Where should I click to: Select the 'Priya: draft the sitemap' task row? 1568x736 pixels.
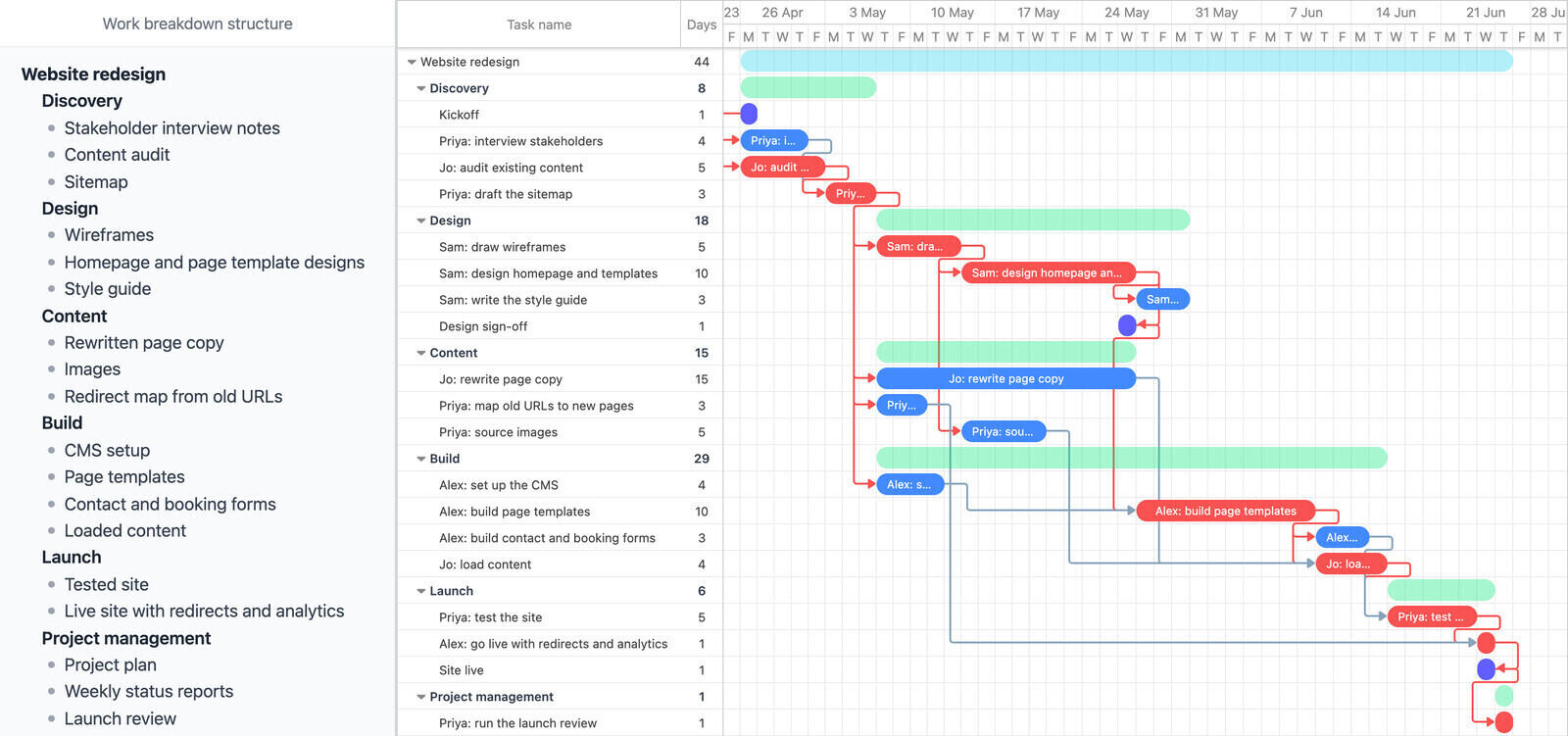560,194
